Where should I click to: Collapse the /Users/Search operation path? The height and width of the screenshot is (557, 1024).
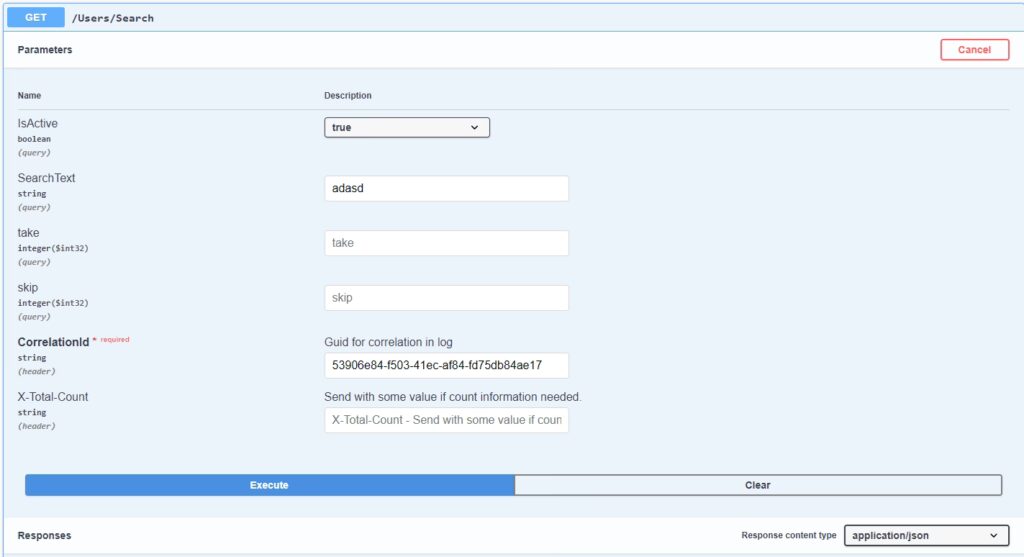pos(112,18)
